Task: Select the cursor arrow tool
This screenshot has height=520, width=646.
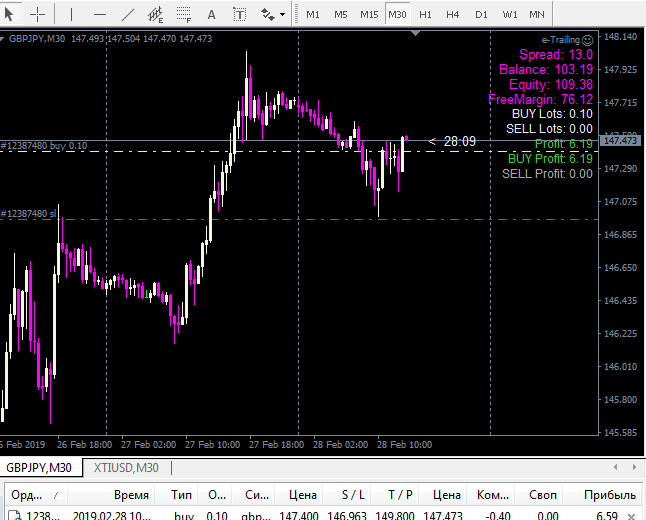Action: point(11,14)
